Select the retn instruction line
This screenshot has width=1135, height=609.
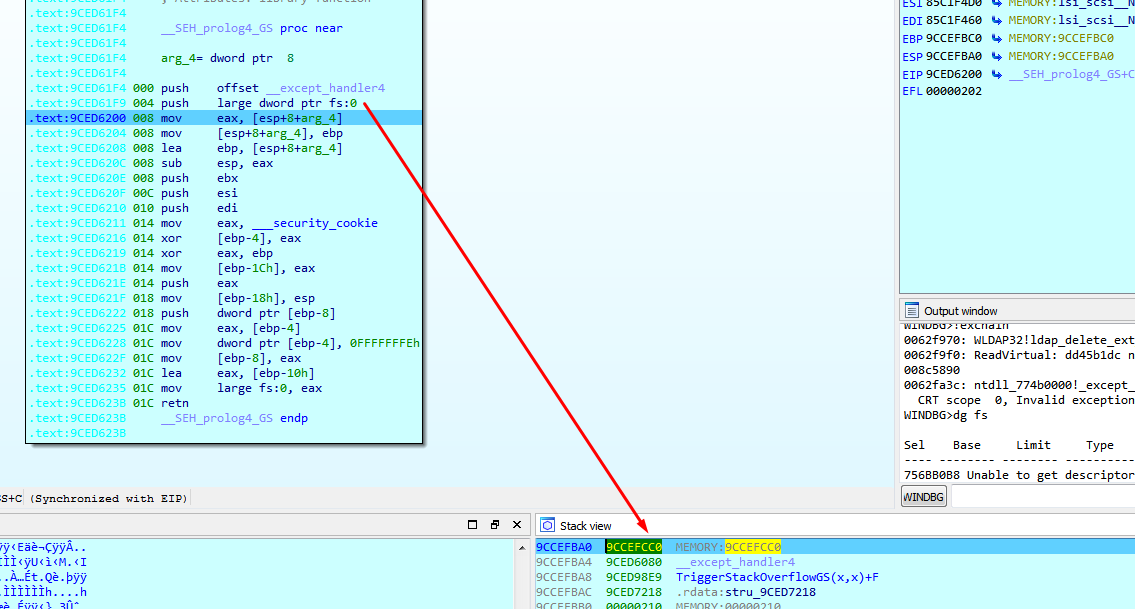176,403
